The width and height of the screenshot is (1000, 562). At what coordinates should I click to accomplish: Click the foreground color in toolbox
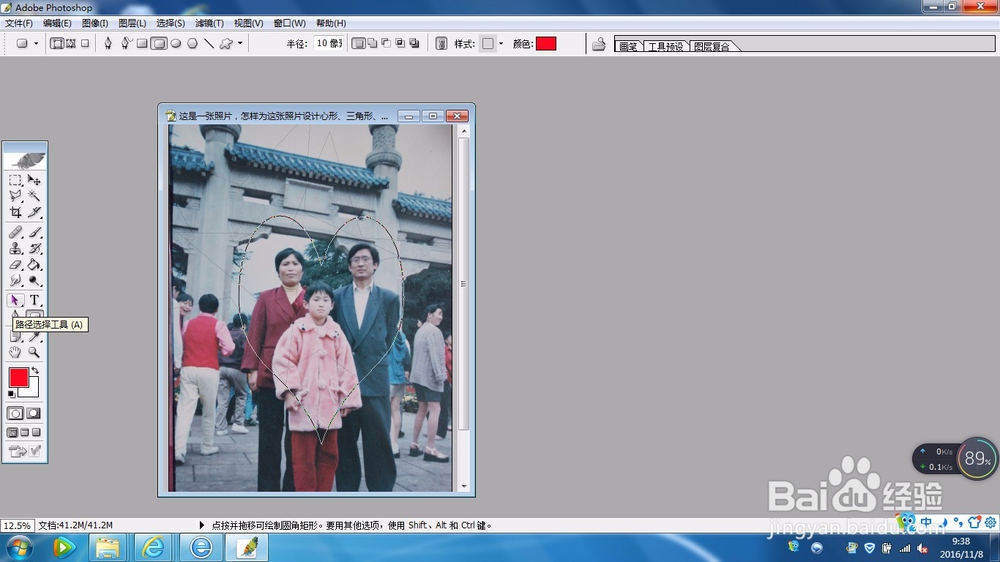pos(18,377)
